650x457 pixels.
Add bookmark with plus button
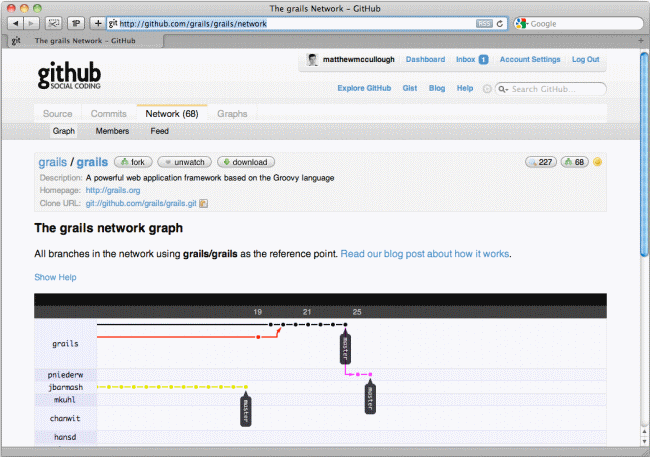(98, 24)
